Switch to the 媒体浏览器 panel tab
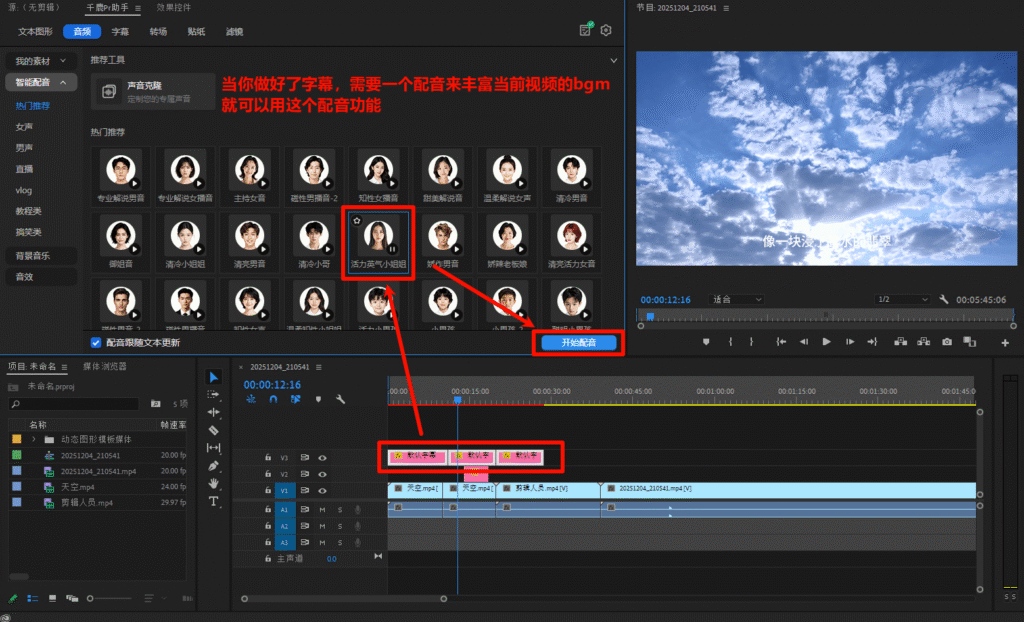The image size is (1024, 622). 104,367
